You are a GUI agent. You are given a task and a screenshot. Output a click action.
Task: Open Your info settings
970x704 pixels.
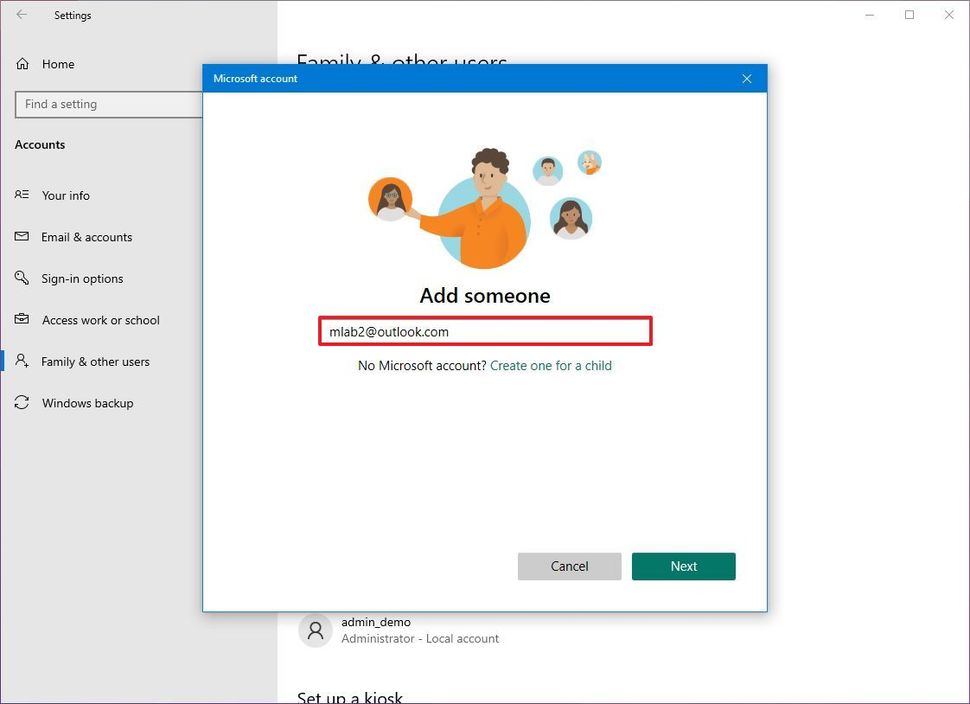tap(66, 195)
